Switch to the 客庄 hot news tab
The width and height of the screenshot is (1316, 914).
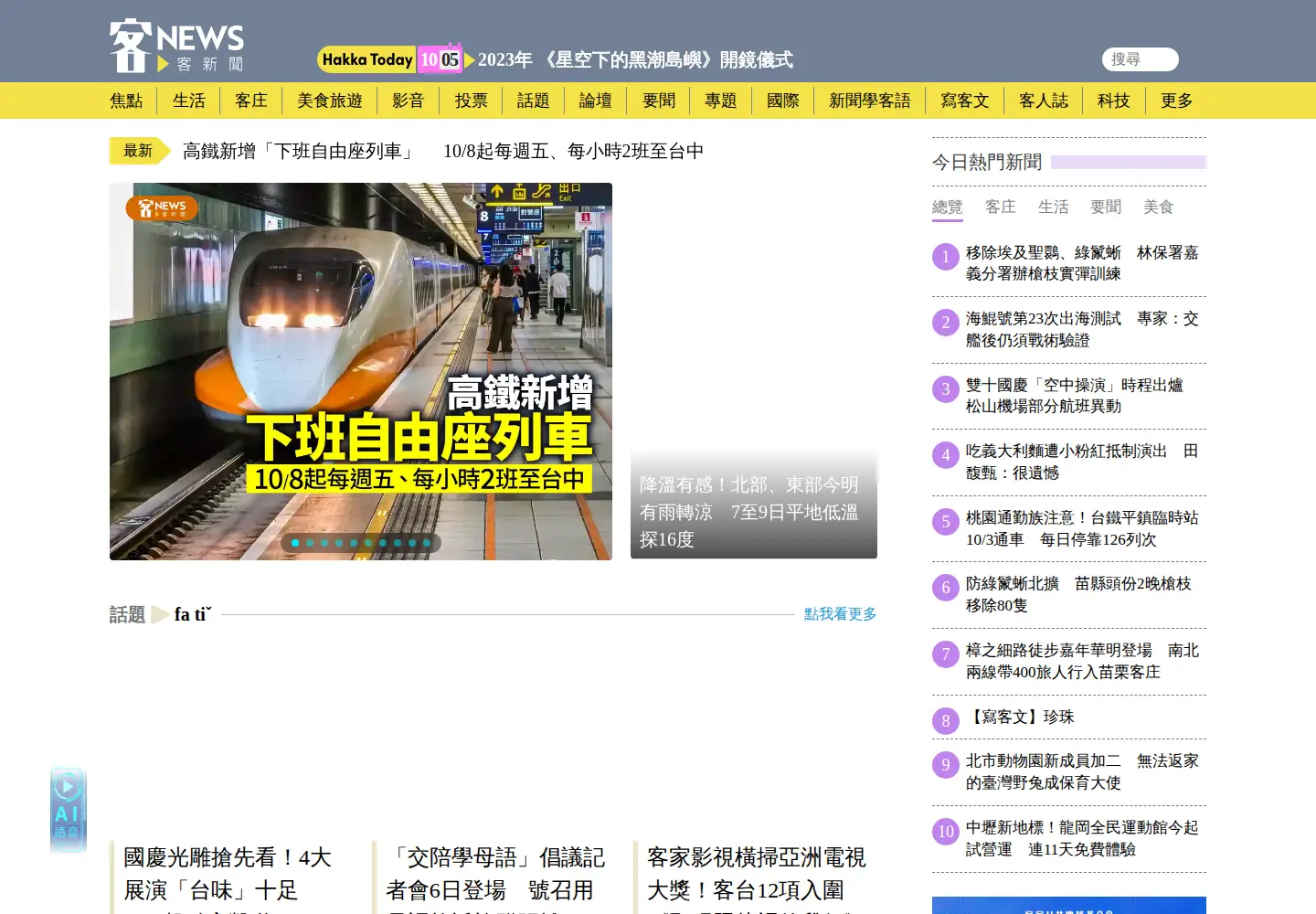tap(1001, 207)
